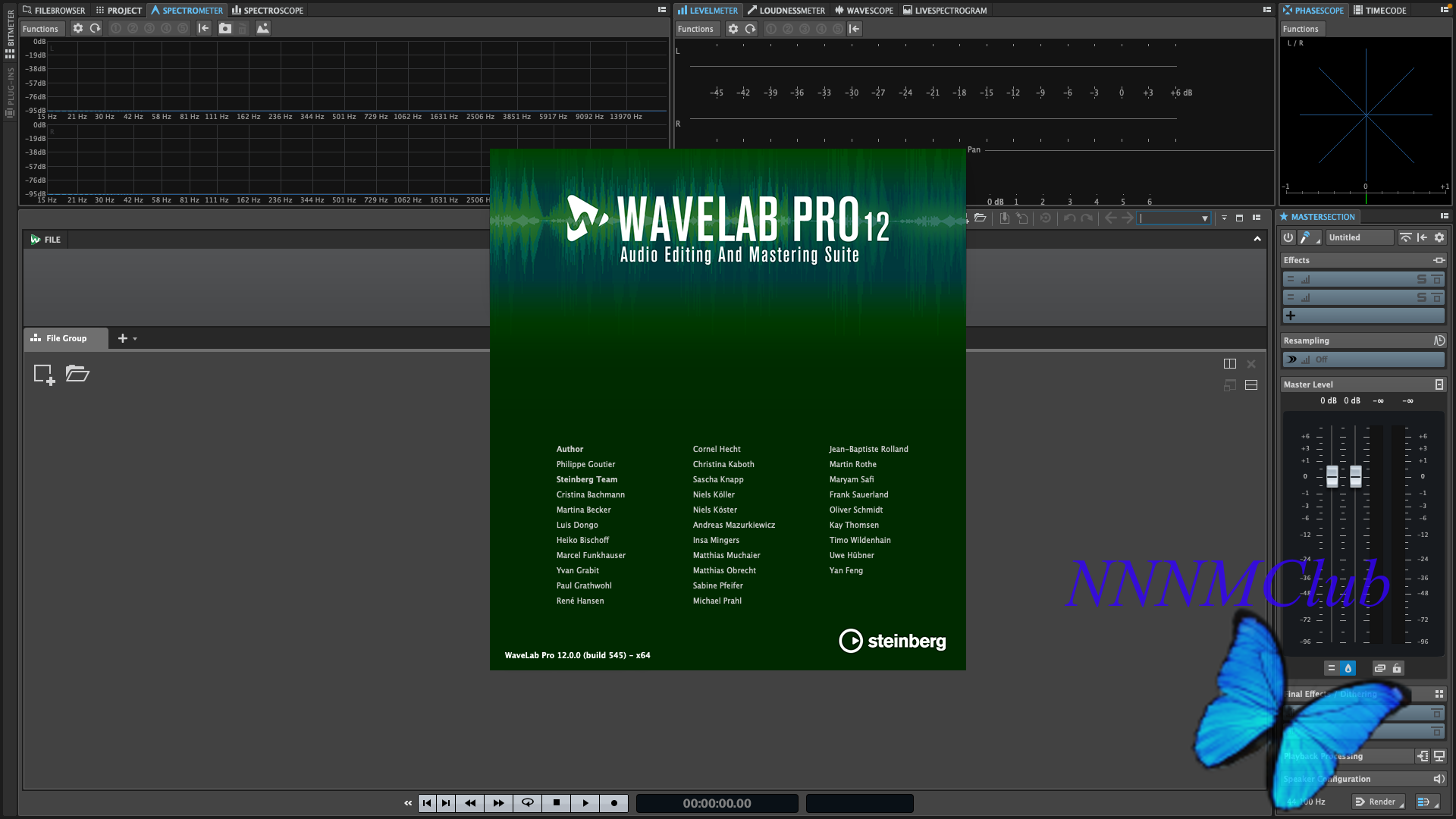Screen dimensions: 1456x819
Task: Click the Untitled preset name field
Action: point(1360,237)
